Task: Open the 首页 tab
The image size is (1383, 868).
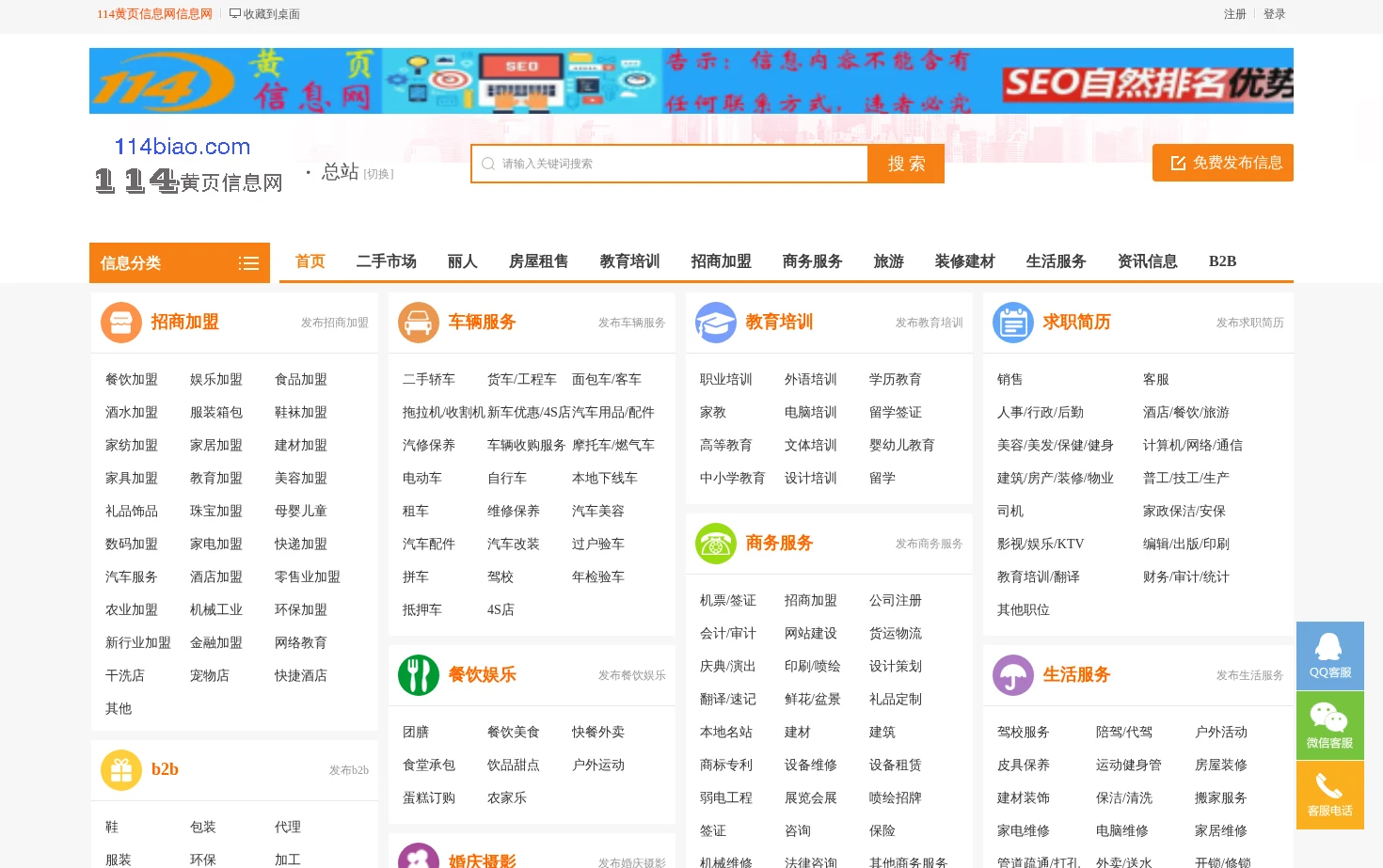Action: (x=310, y=261)
